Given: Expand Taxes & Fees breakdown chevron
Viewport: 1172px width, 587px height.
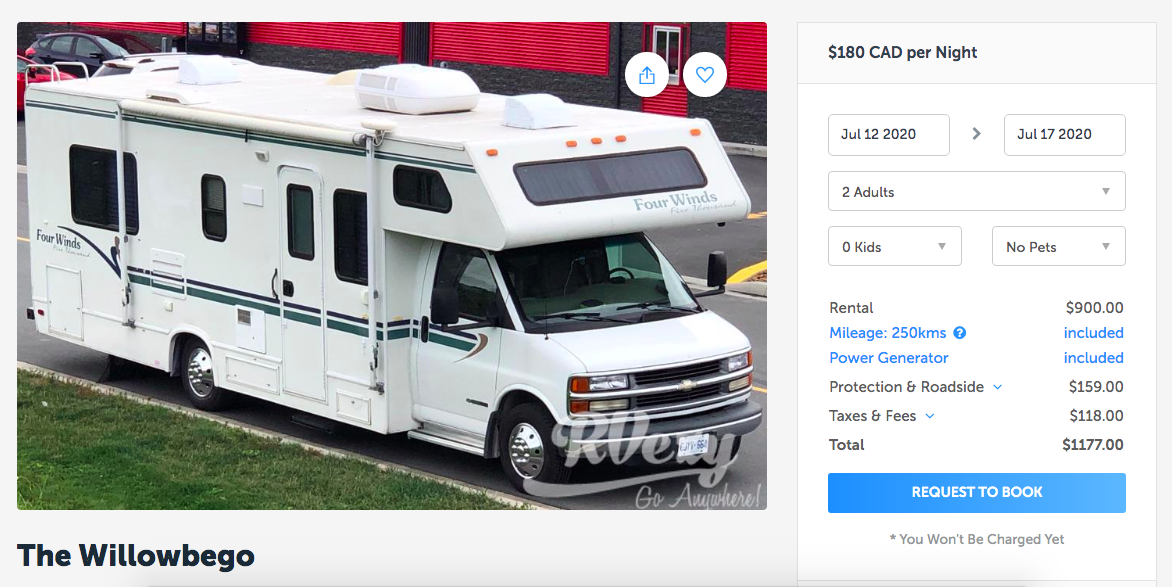Looking at the screenshot, I should click(x=930, y=417).
